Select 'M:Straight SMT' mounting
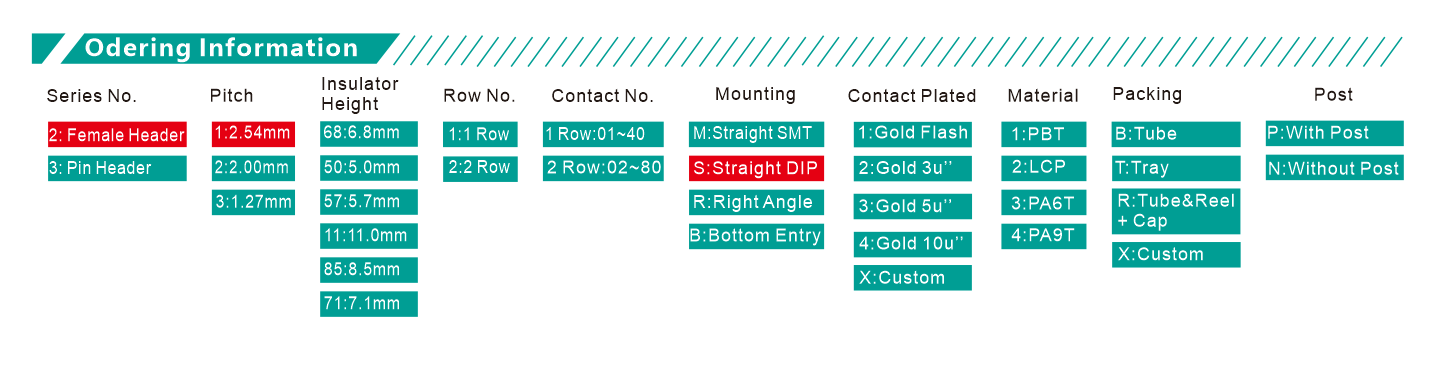This screenshot has height=368, width=1442. (x=756, y=134)
